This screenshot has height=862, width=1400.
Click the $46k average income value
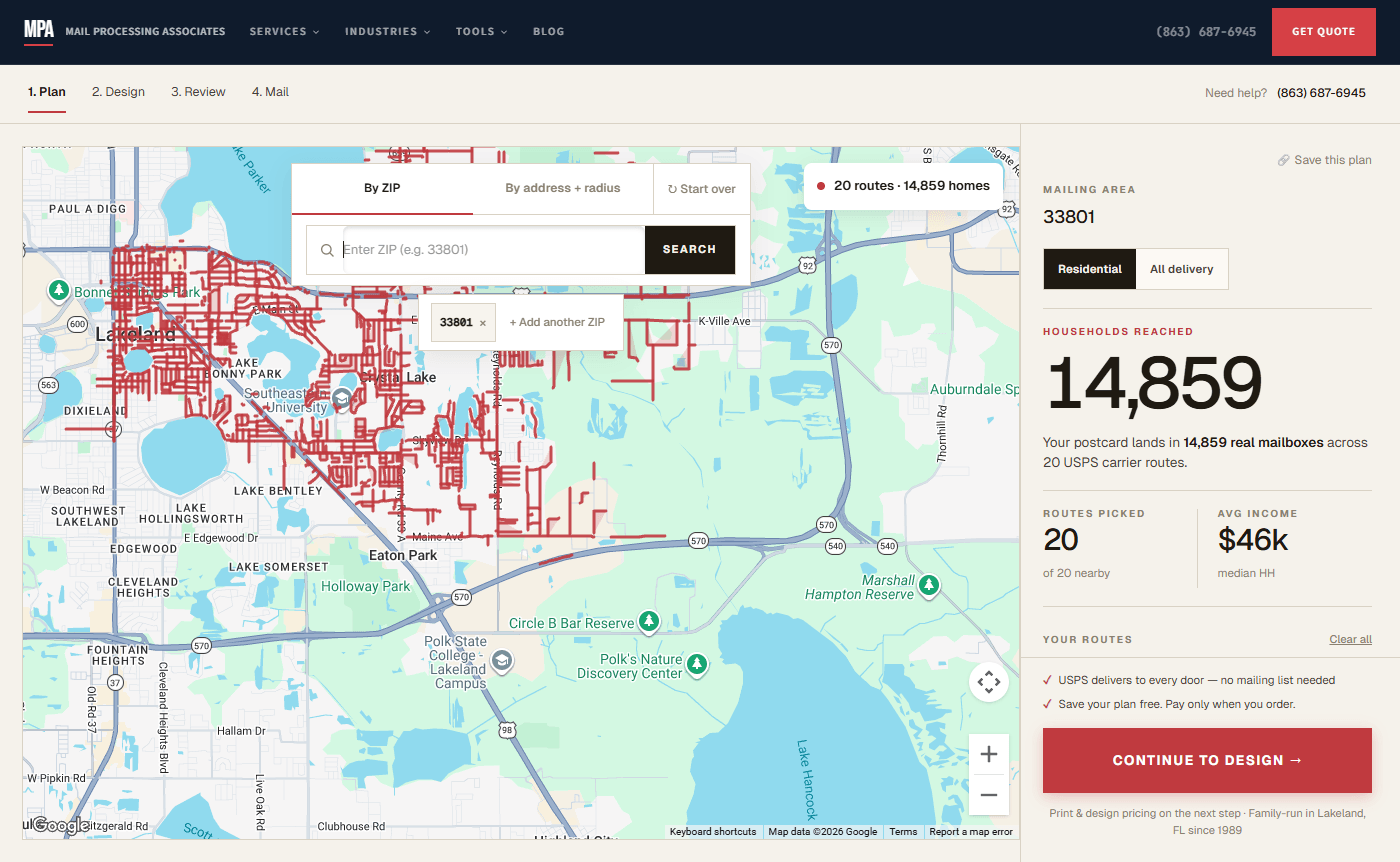(x=1253, y=540)
